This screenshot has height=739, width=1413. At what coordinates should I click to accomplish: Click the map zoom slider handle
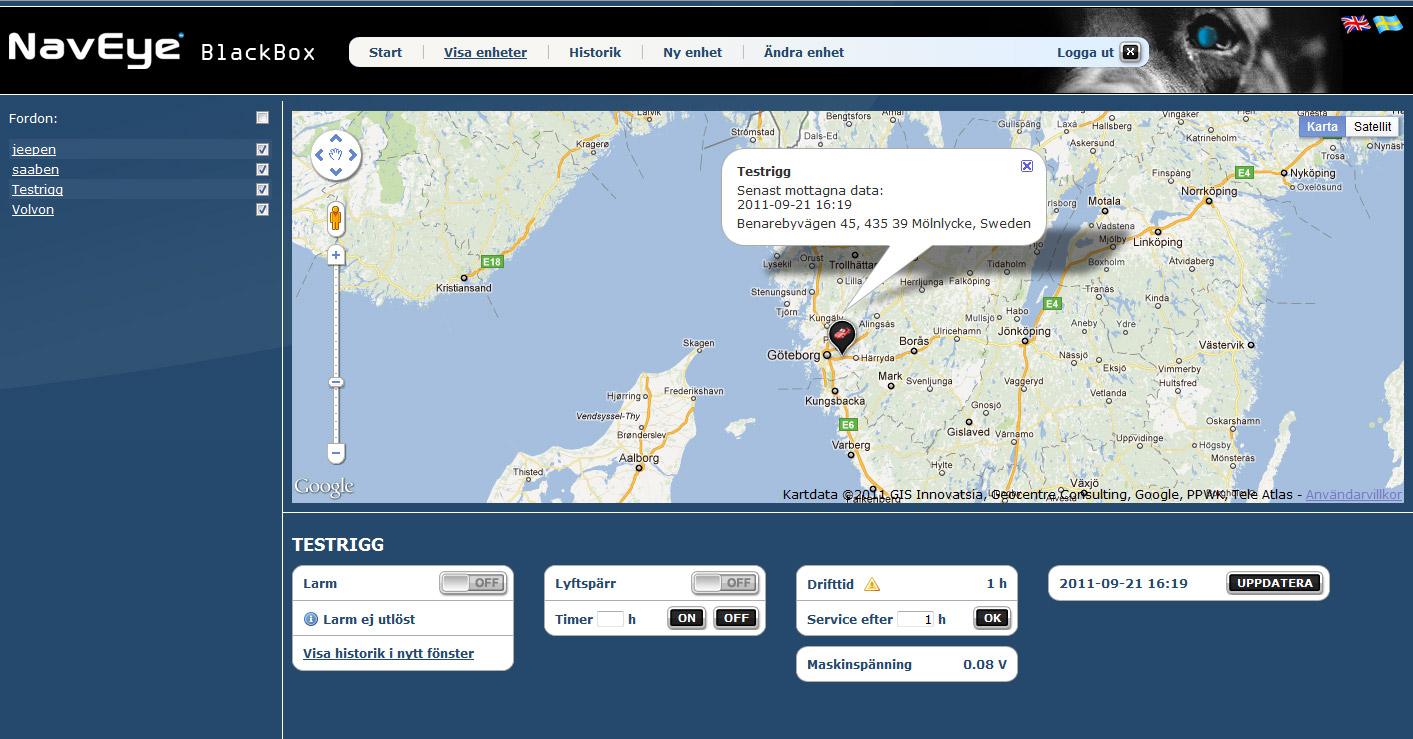tap(336, 383)
